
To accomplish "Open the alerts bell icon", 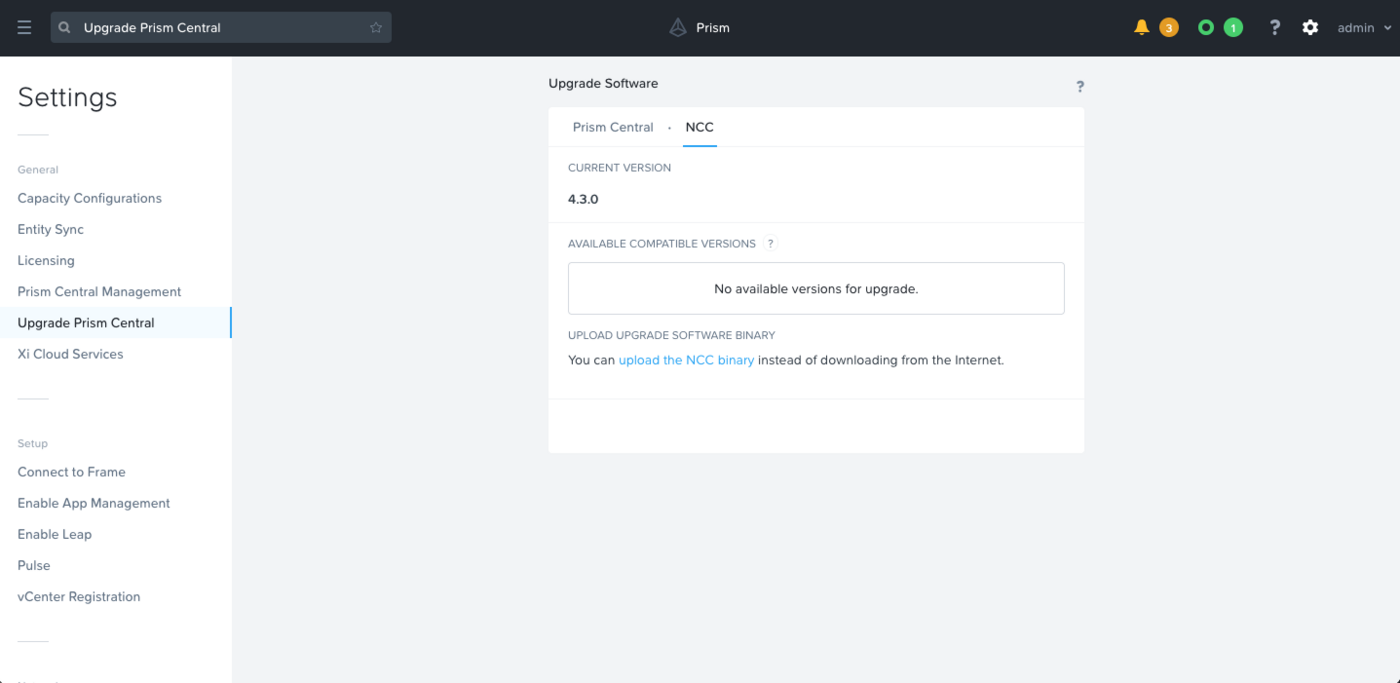I will point(1141,27).
